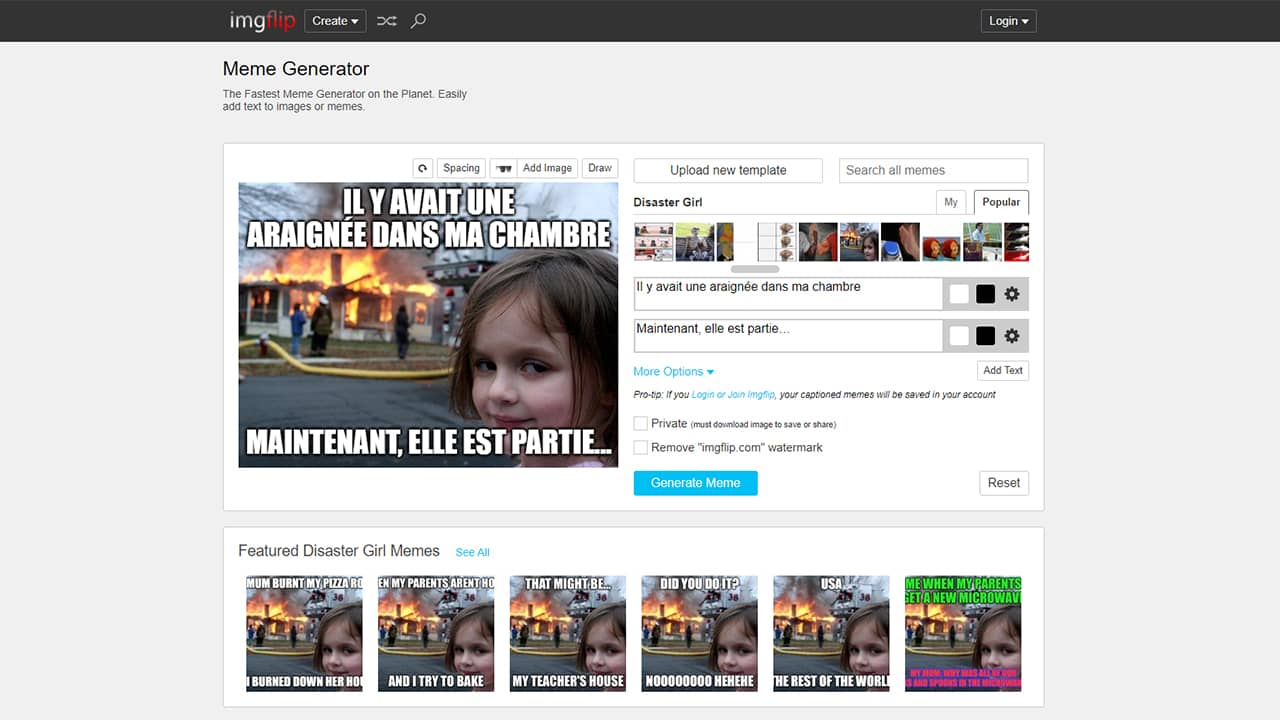Pick black outline color for second text

pyautogui.click(x=985, y=336)
